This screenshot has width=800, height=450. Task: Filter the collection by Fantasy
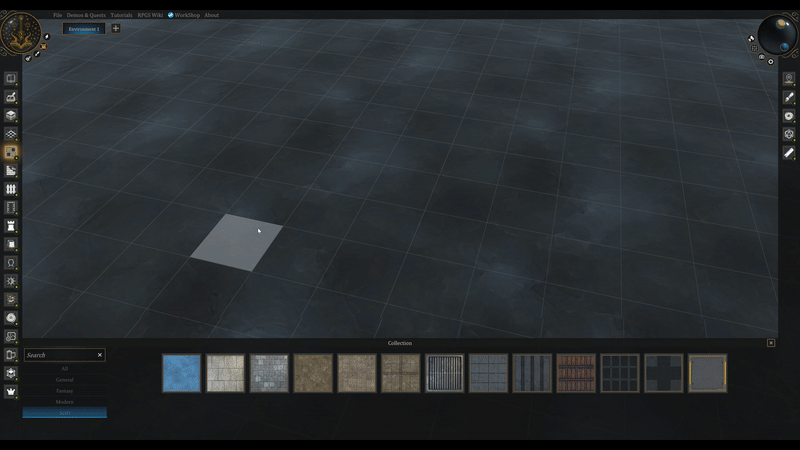(x=65, y=391)
